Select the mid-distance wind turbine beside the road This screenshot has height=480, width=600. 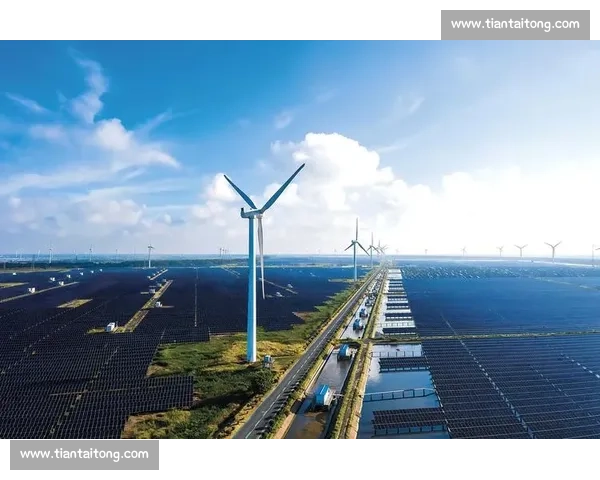point(355,250)
